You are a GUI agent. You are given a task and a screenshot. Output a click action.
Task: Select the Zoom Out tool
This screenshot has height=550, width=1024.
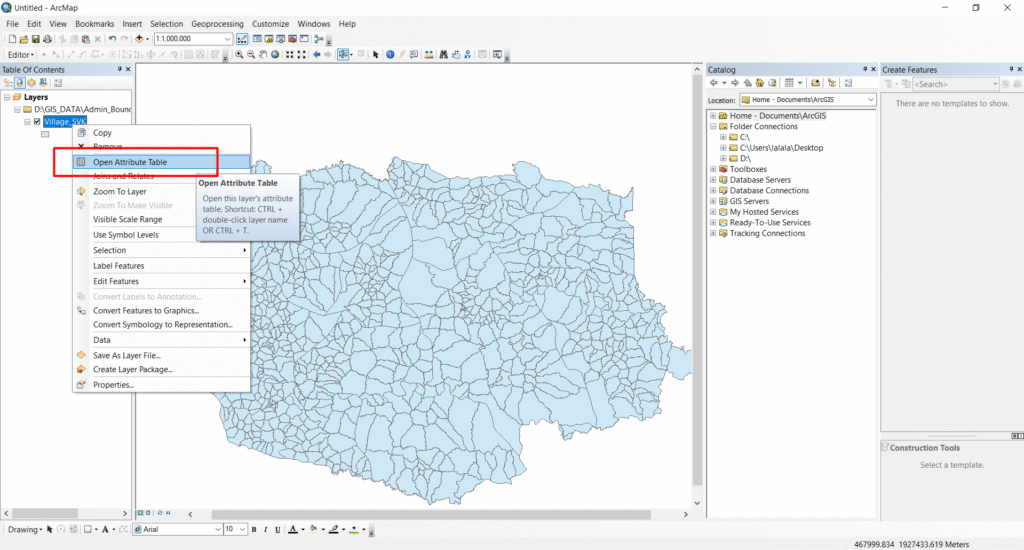251,55
